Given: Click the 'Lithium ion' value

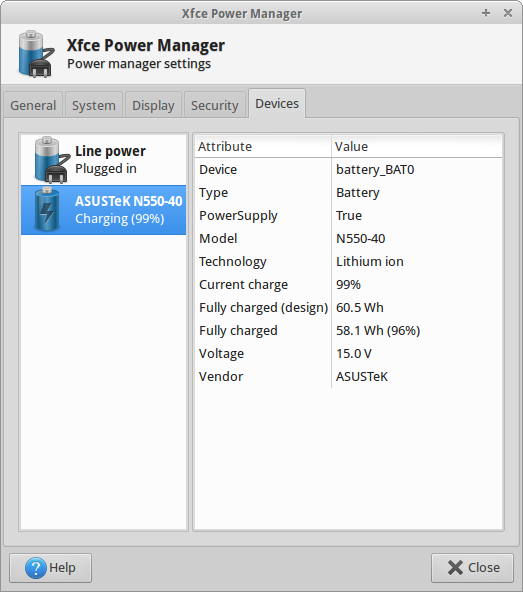Looking at the screenshot, I should tap(370, 262).
